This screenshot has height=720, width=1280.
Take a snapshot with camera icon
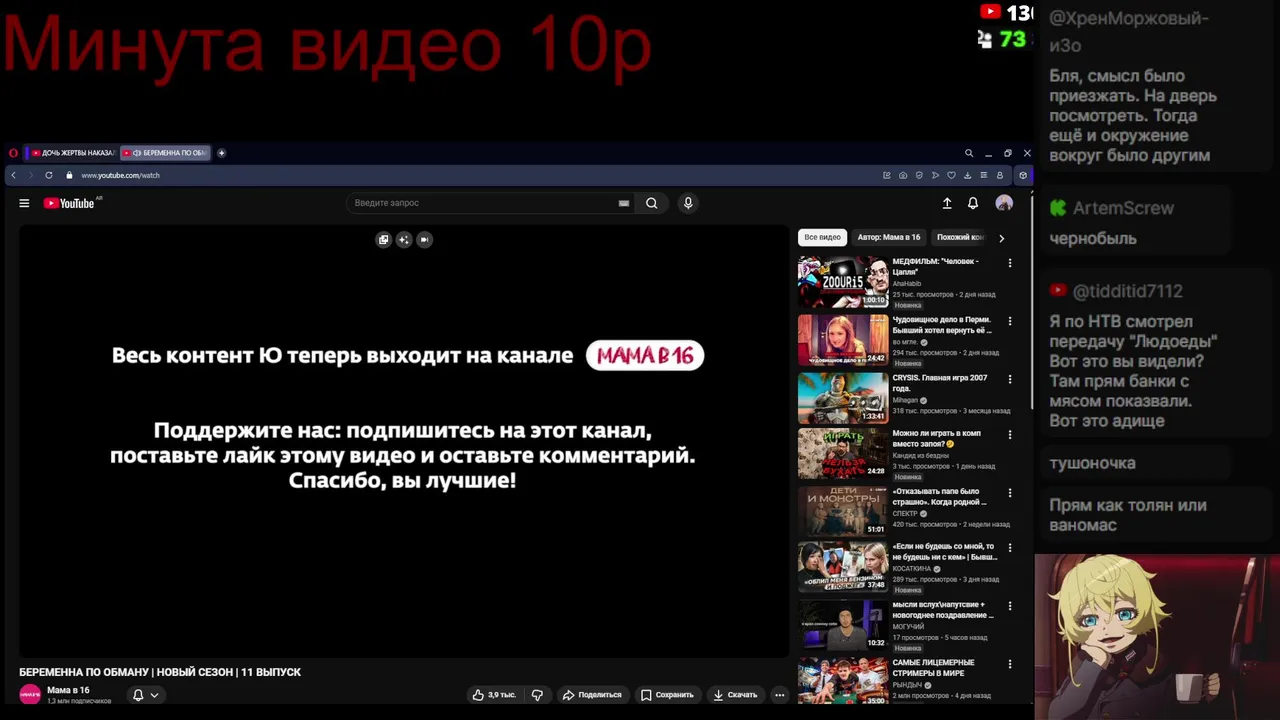click(903, 175)
